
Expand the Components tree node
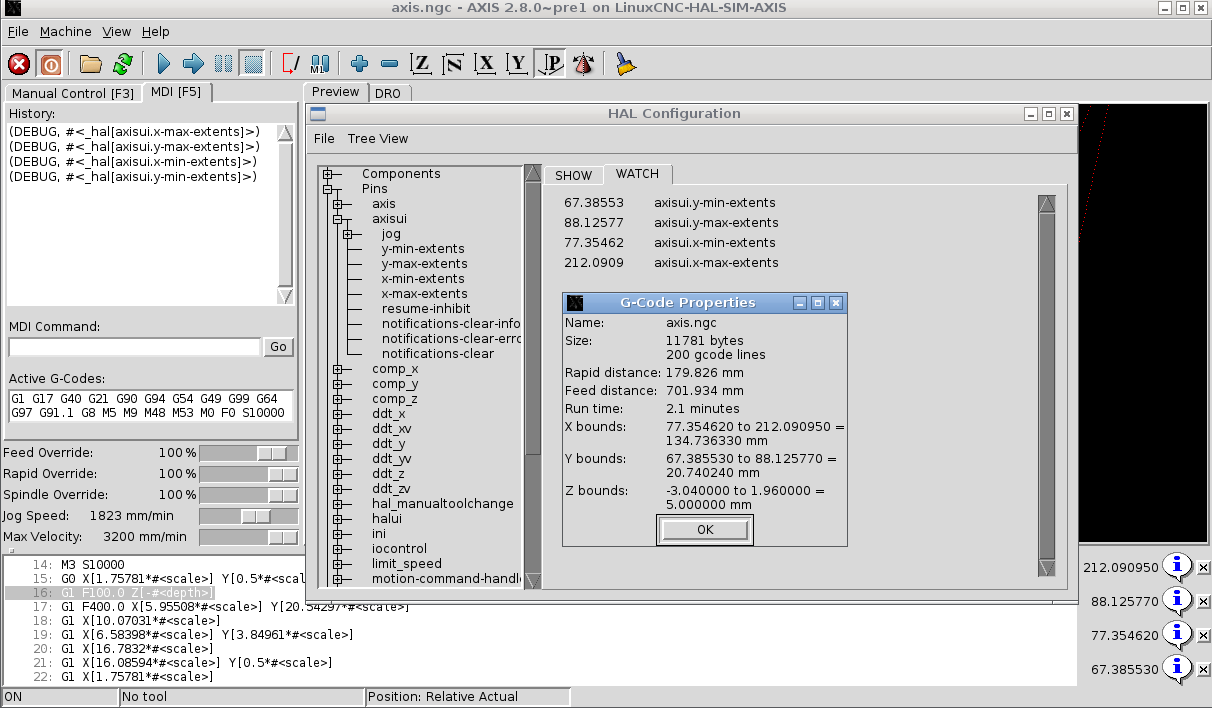327,174
